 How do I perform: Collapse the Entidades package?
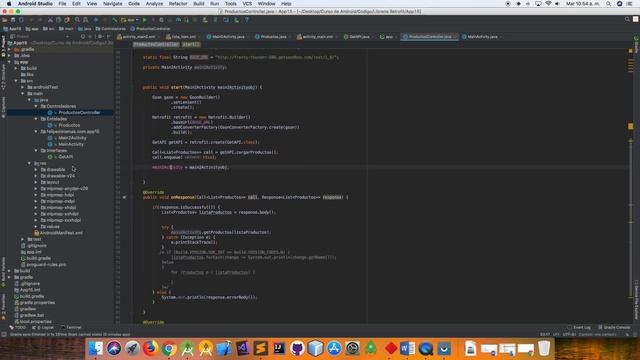(36, 119)
